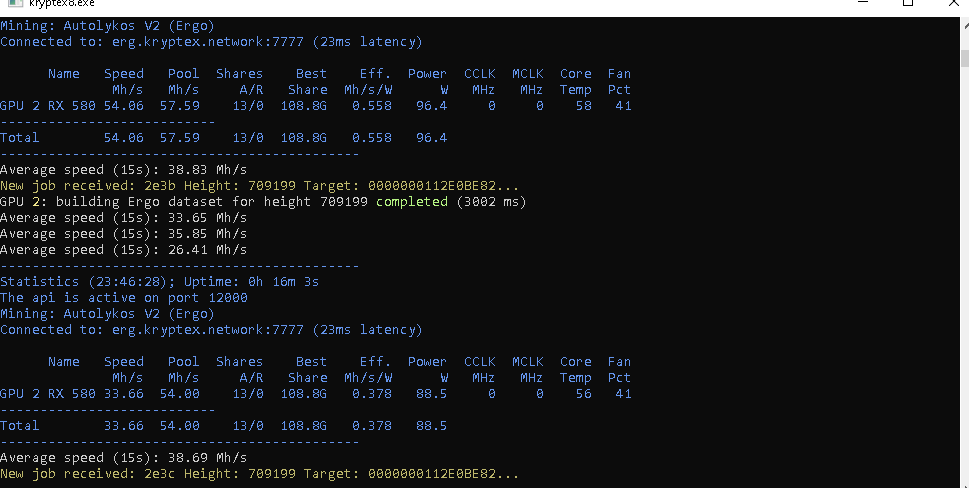Maximize the kryptex8.exe console window

(908, 2)
